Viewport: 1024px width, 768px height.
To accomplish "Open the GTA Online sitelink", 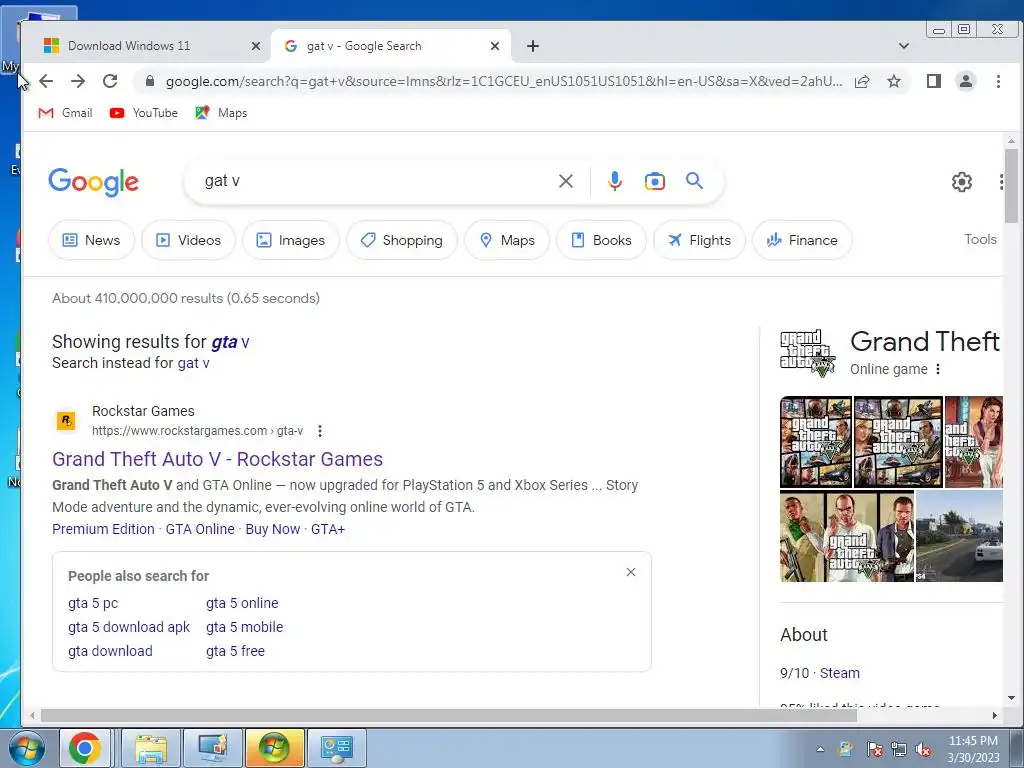I will (x=200, y=529).
